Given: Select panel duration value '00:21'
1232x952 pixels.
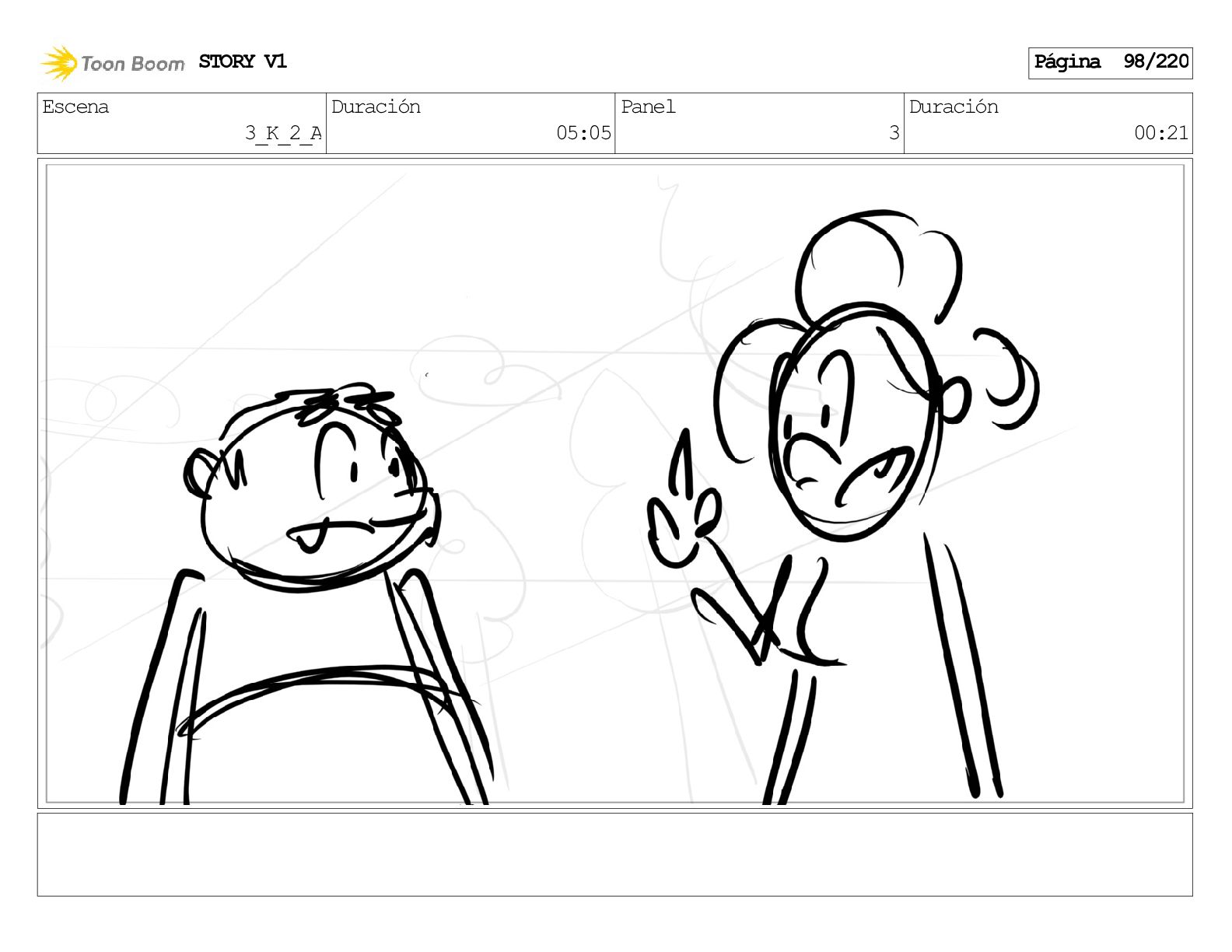Looking at the screenshot, I should click(1161, 133).
